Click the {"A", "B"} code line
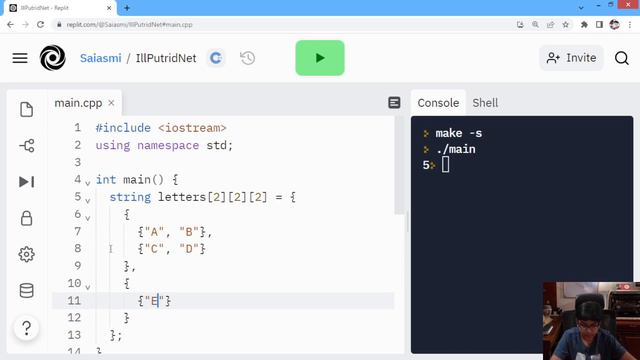The width and height of the screenshot is (640, 360). 175,232
